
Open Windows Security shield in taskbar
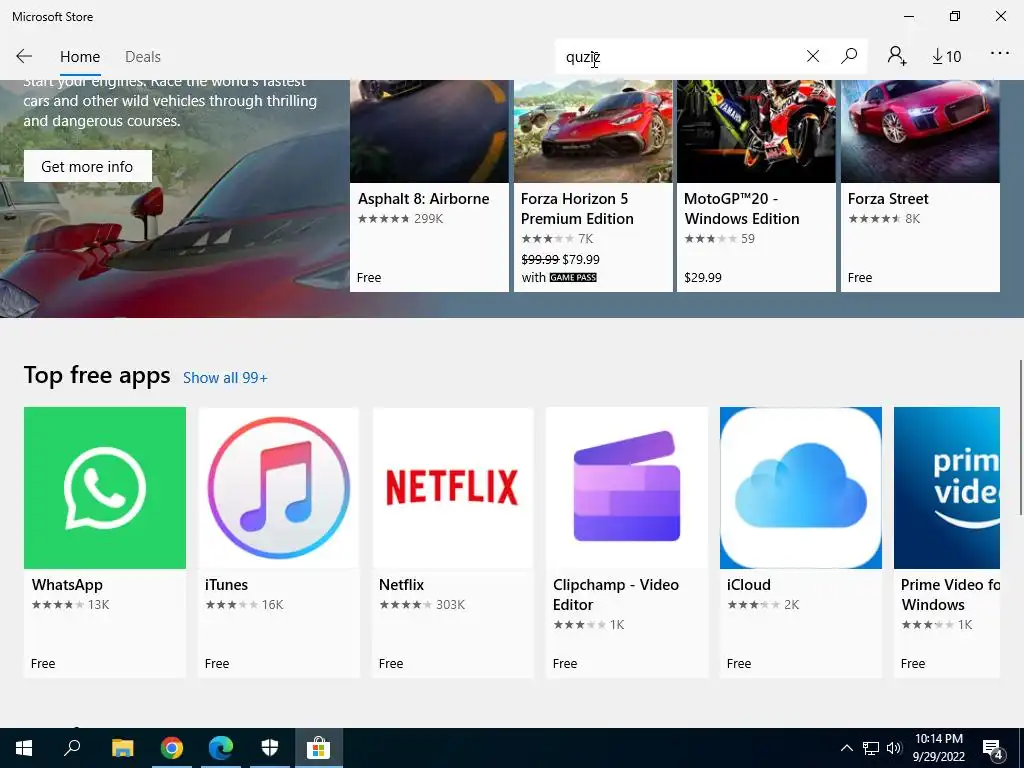click(270, 748)
